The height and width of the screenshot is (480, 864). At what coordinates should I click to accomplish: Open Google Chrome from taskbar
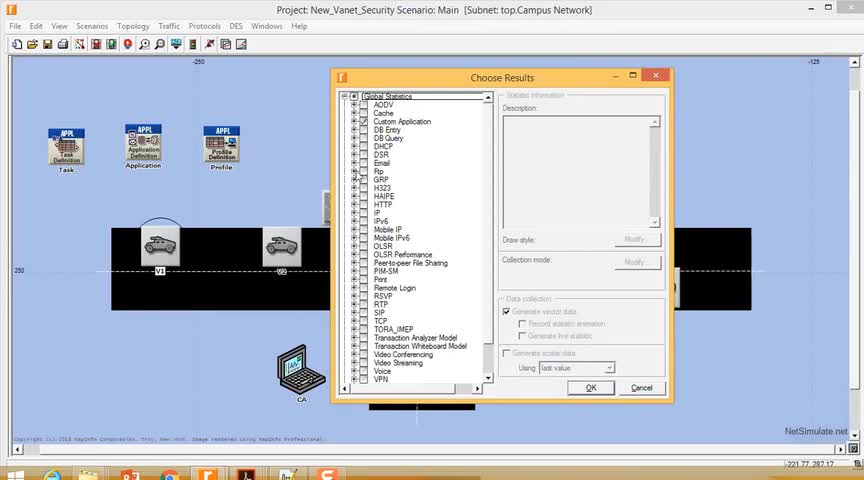(x=170, y=475)
